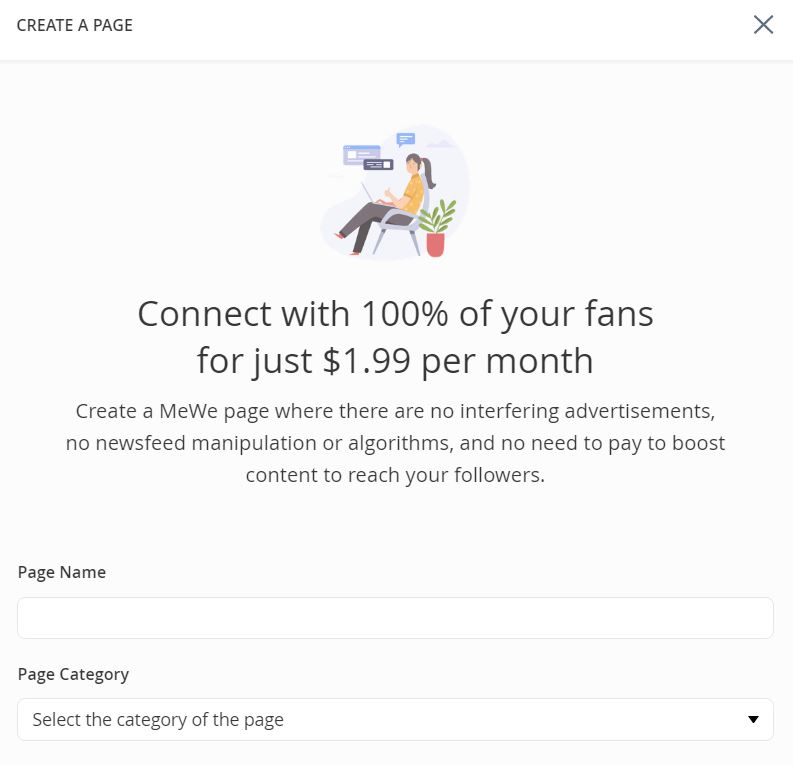This screenshot has width=793, height=765.
Task: Close the Create a Page dialog
Action: [763, 25]
